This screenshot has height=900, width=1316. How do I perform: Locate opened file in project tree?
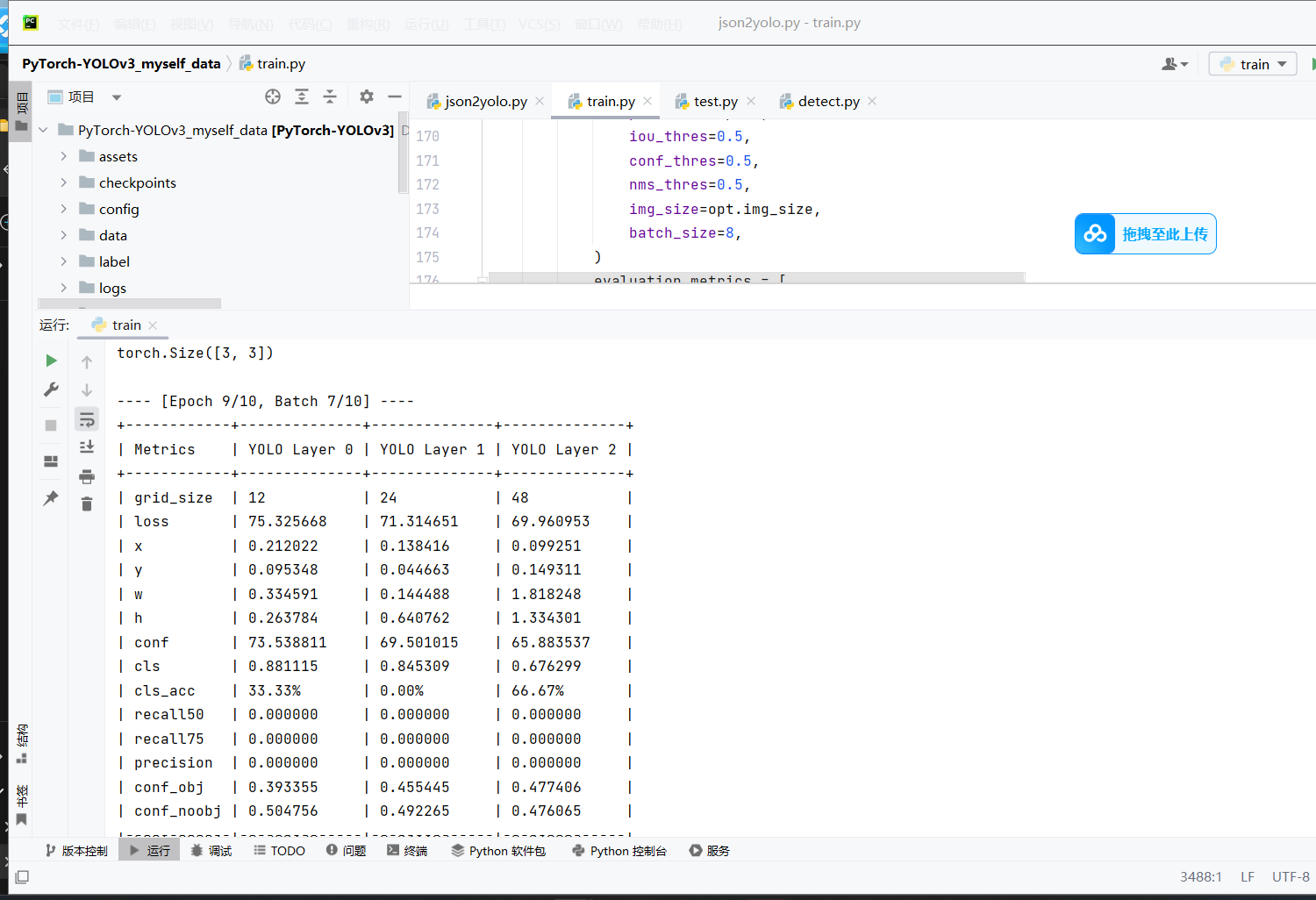[273, 96]
